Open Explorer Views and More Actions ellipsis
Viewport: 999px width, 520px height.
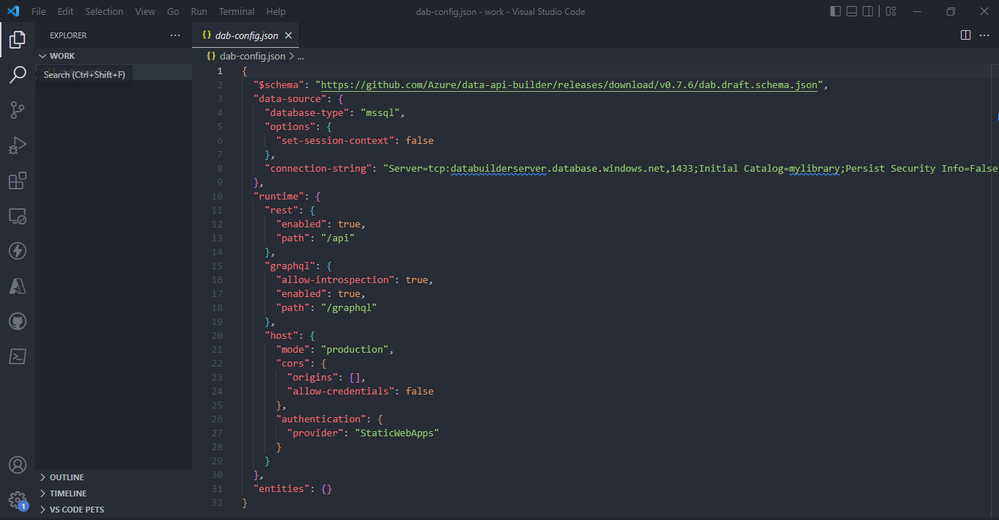point(175,35)
